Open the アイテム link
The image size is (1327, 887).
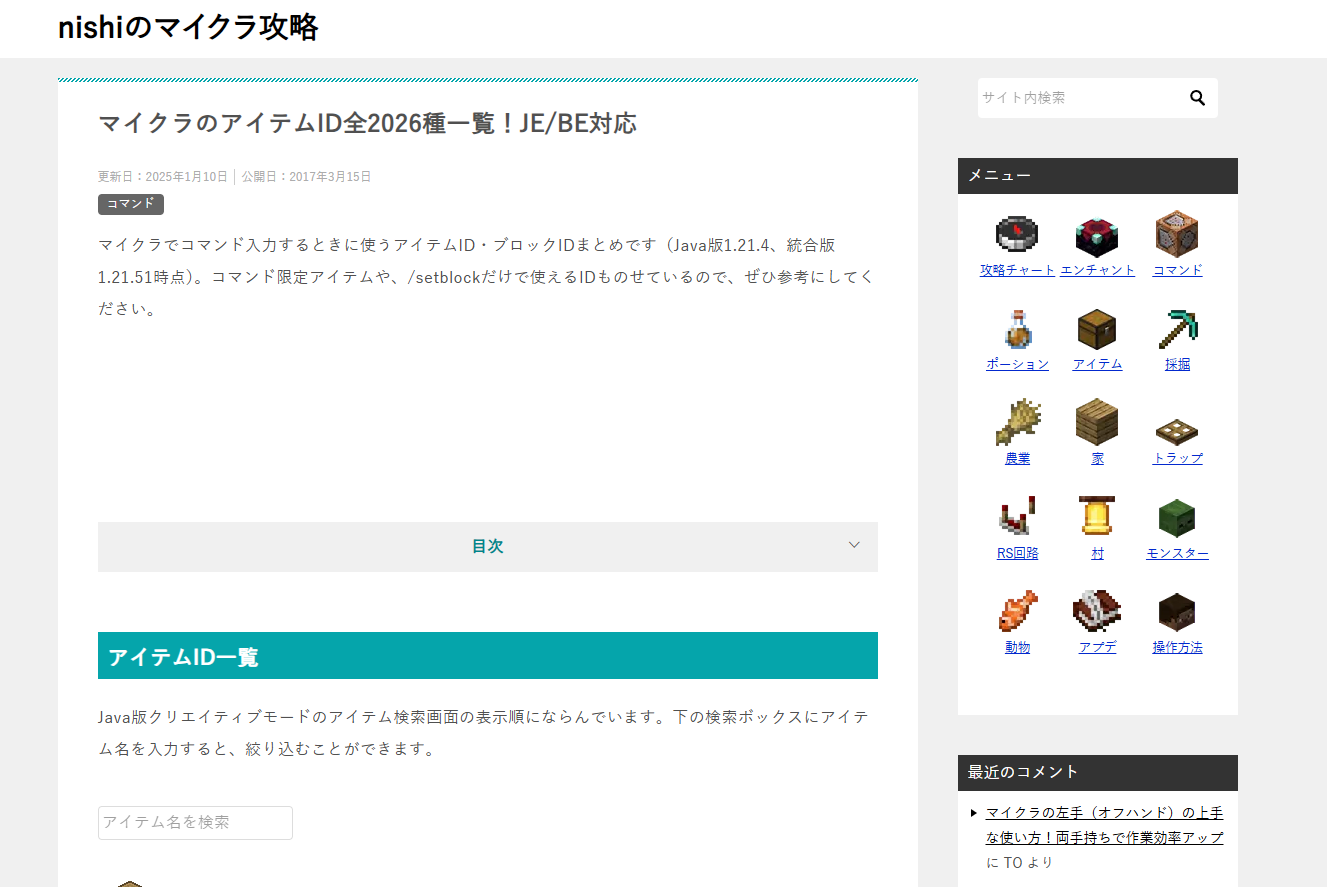tap(1097, 364)
